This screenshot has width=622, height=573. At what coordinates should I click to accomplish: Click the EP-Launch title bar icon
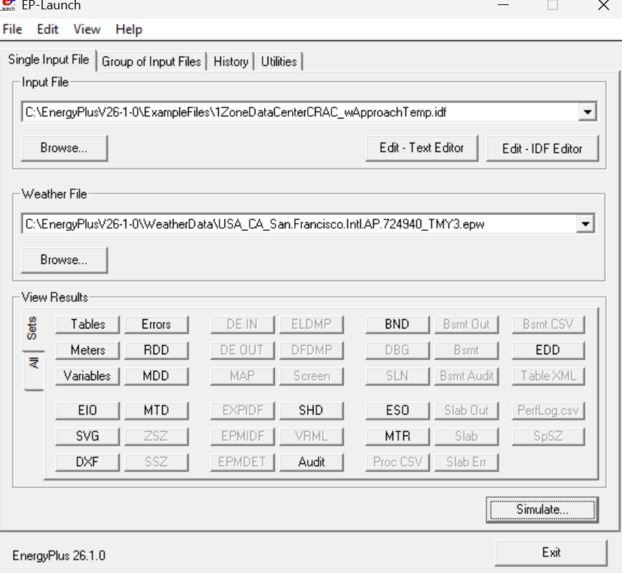point(8,5)
